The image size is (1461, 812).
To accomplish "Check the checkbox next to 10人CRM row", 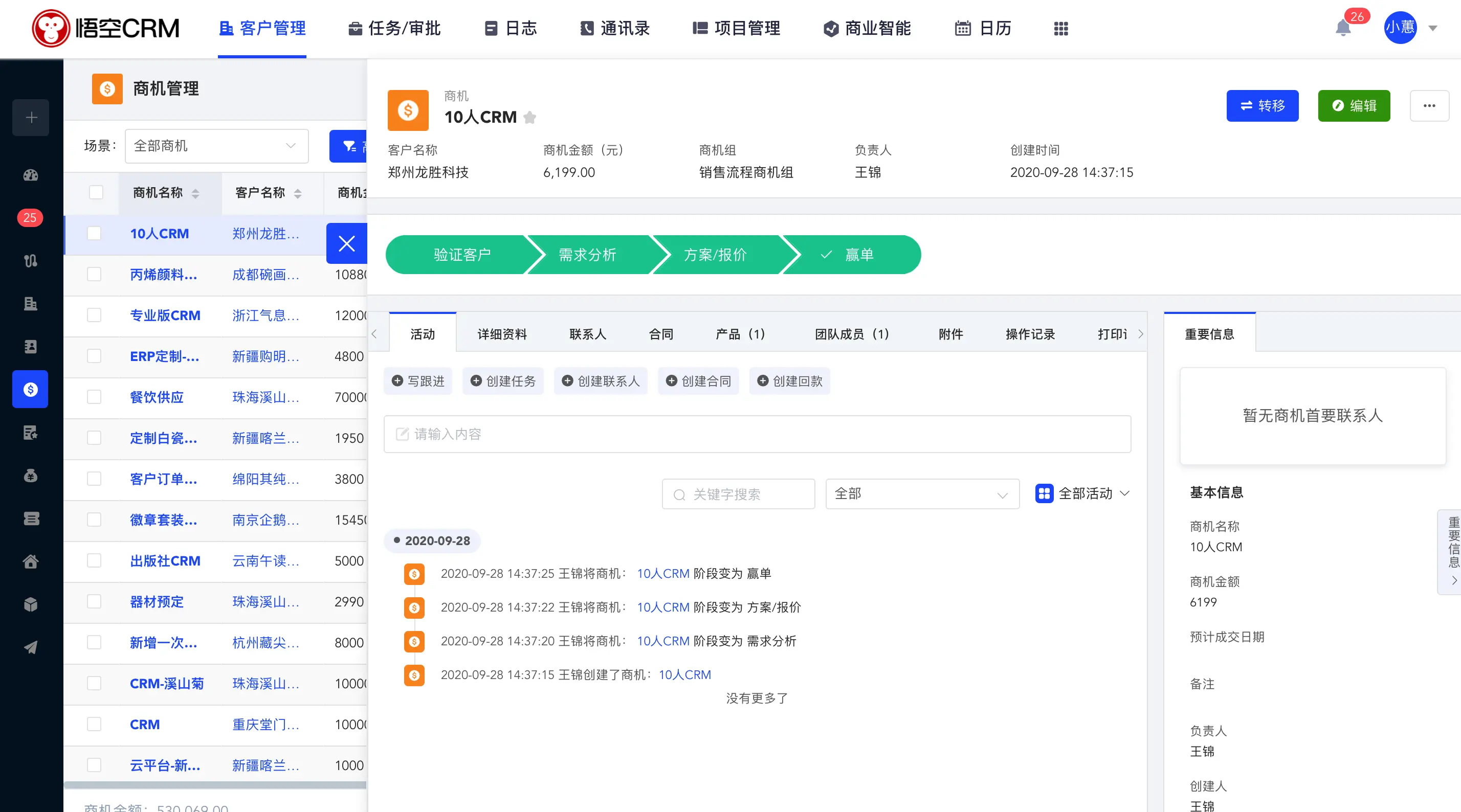I will tap(94, 234).
